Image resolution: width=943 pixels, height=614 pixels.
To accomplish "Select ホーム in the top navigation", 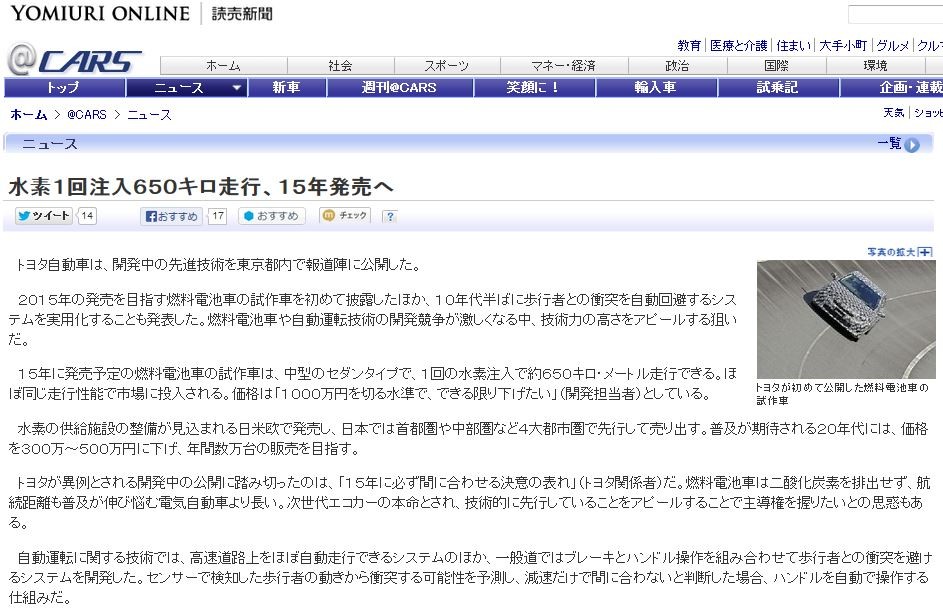I will pos(223,66).
